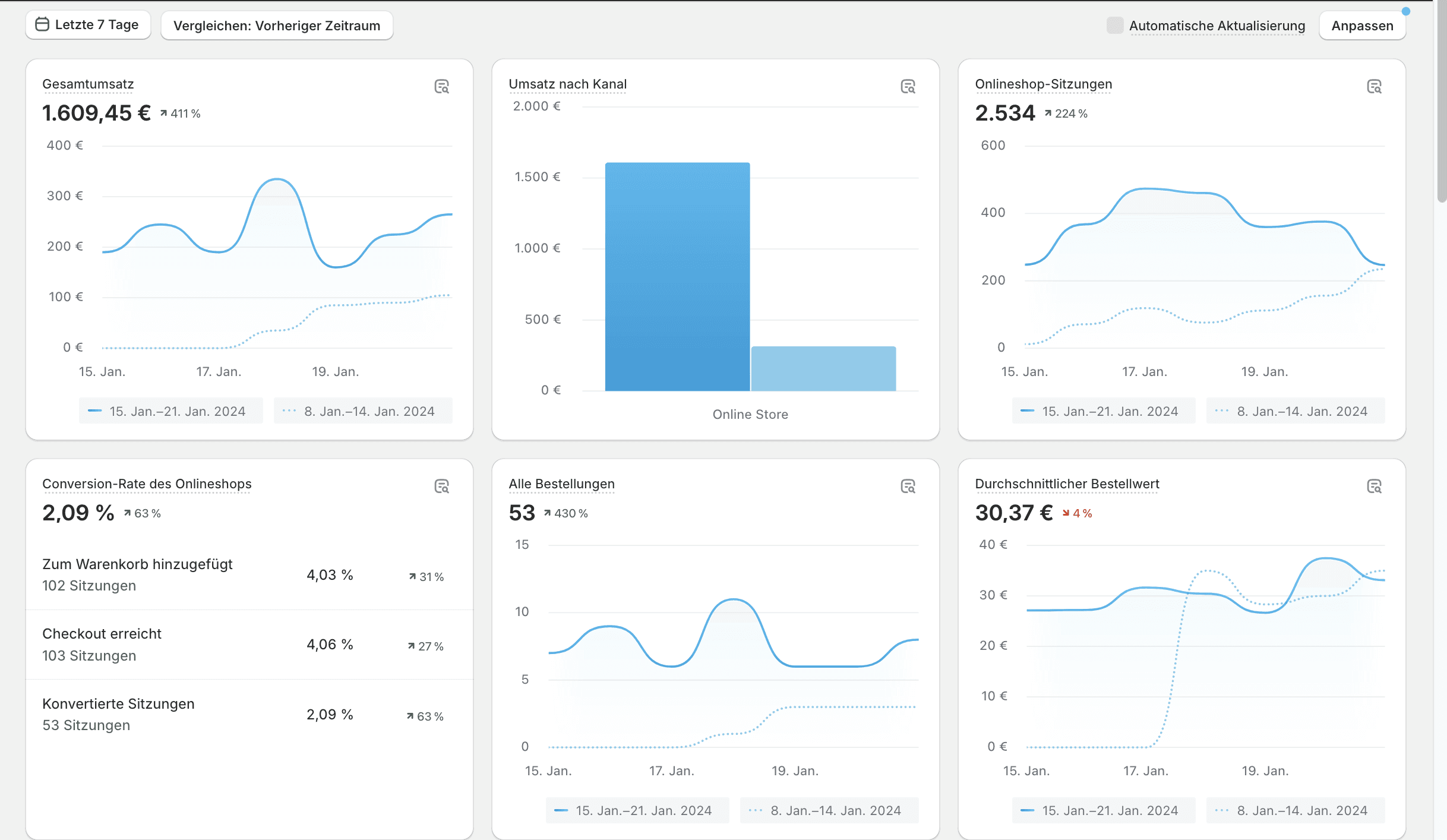Screen dimensions: 1447x840
Task: Click the Anpassen button
Action: point(1362,26)
